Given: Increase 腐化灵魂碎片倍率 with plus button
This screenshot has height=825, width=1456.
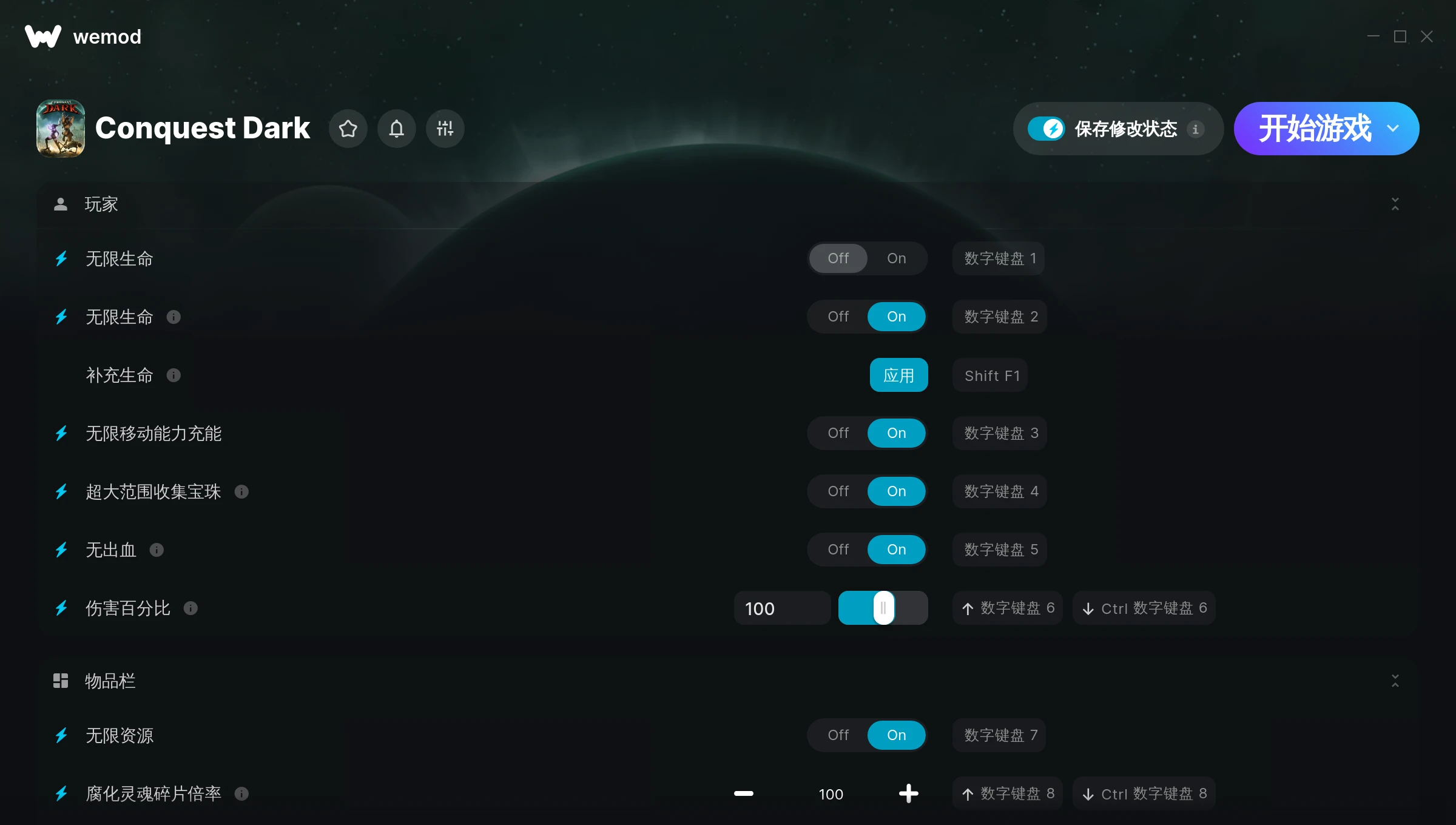Looking at the screenshot, I should point(909,793).
